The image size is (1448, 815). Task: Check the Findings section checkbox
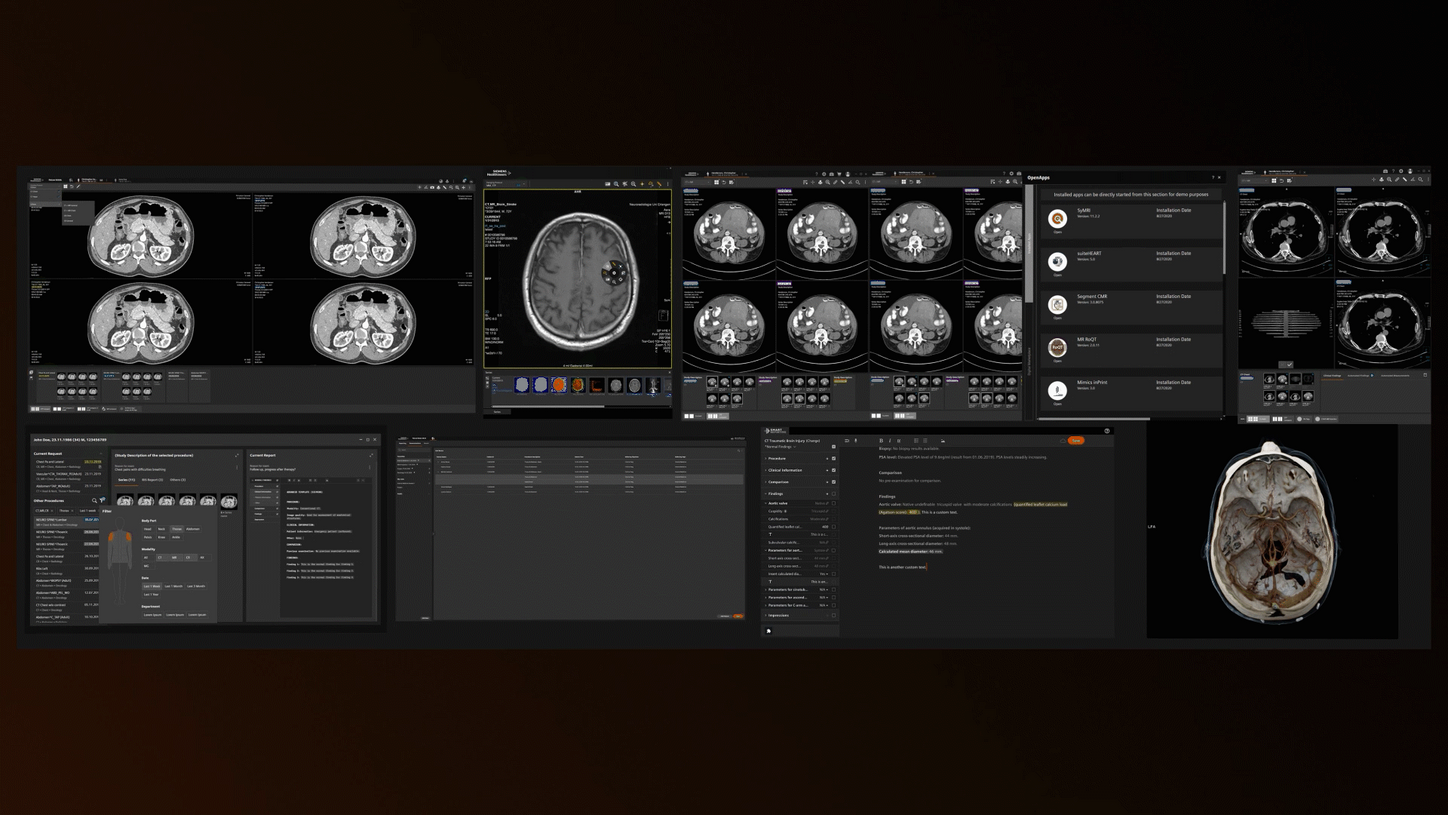pos(834,493)
